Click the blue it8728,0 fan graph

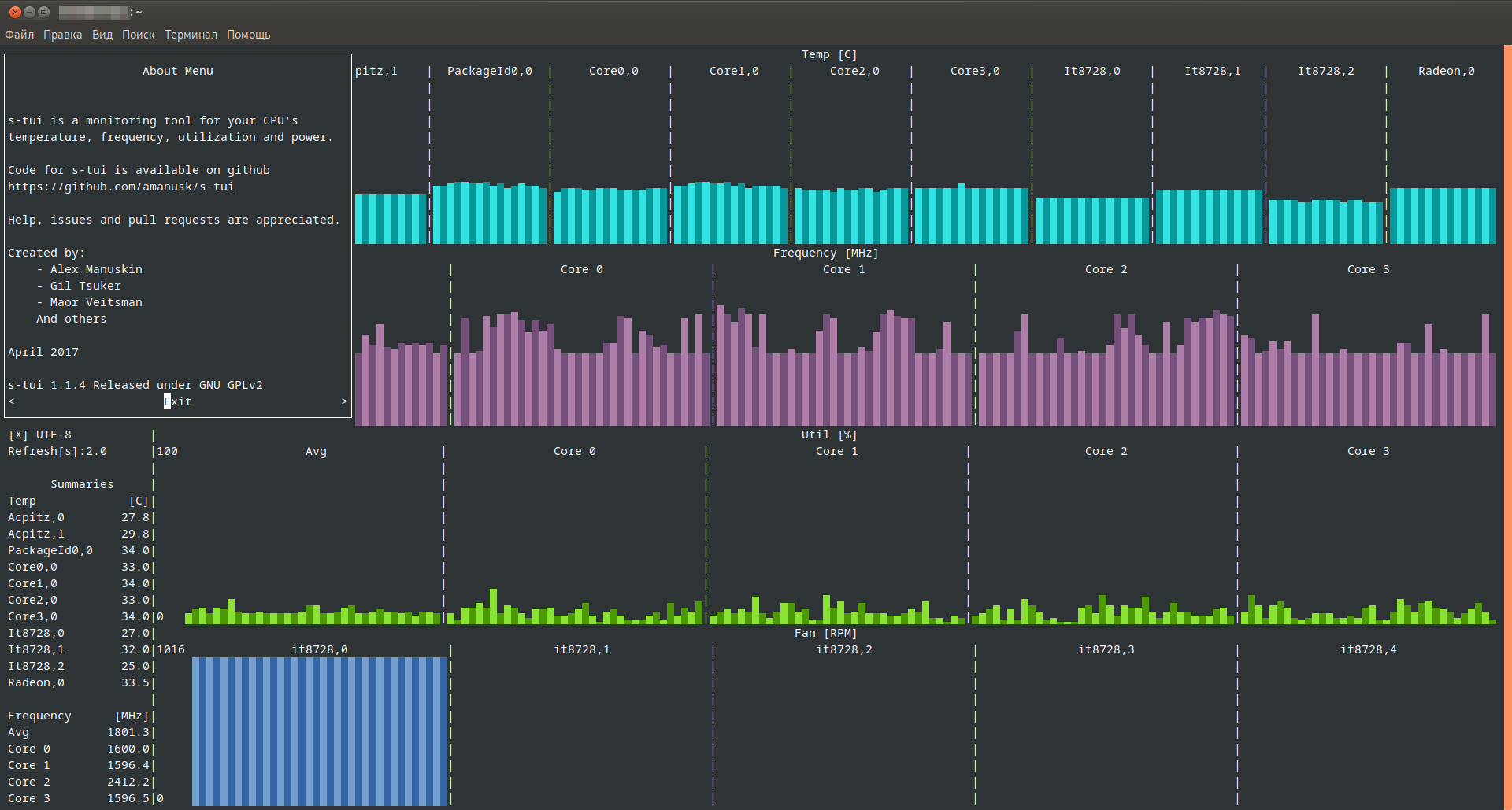point(319,730)
